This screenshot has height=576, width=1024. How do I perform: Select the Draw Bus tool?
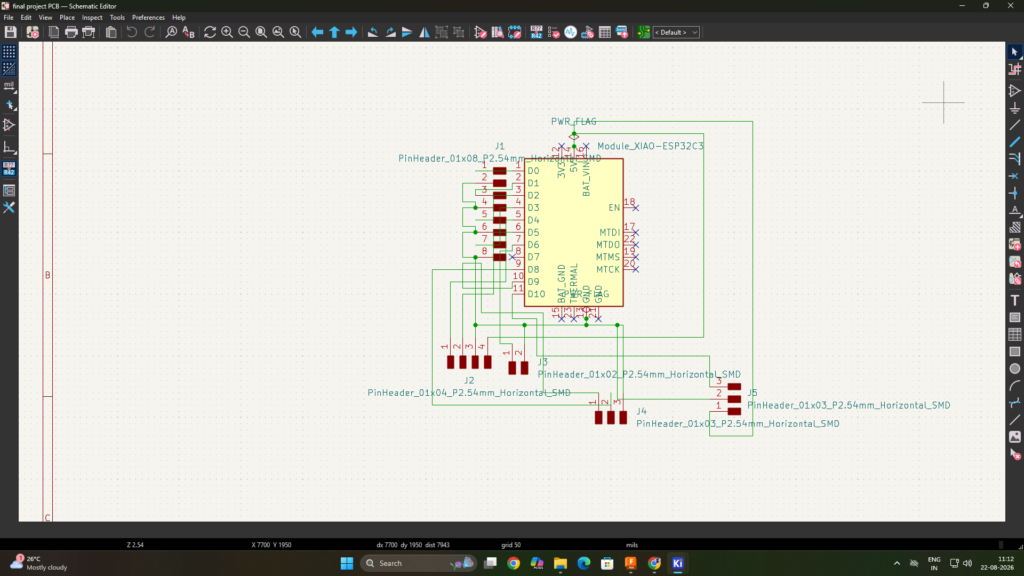1014,142
